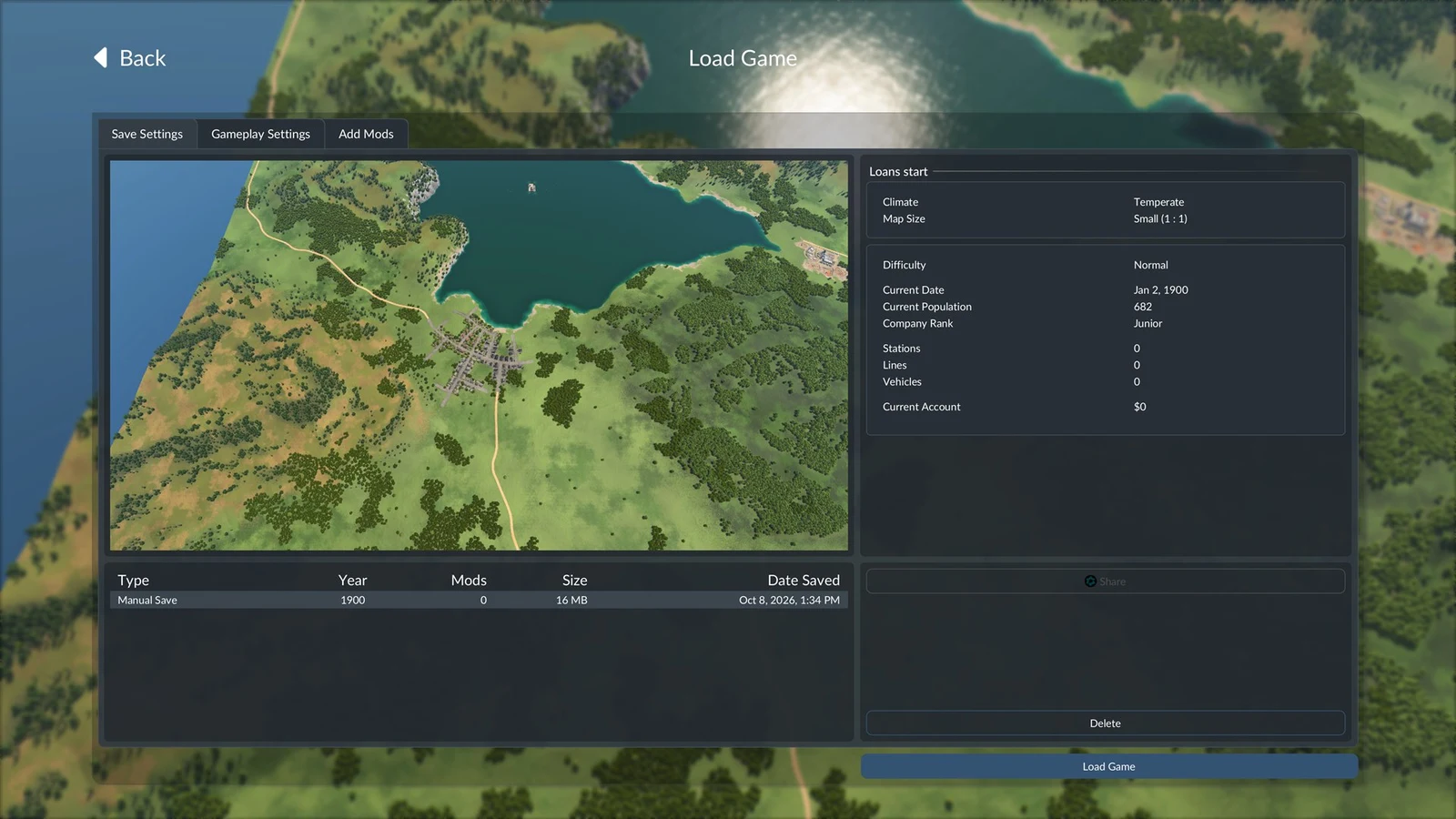Open the Save Settings tab

point(147,134)
